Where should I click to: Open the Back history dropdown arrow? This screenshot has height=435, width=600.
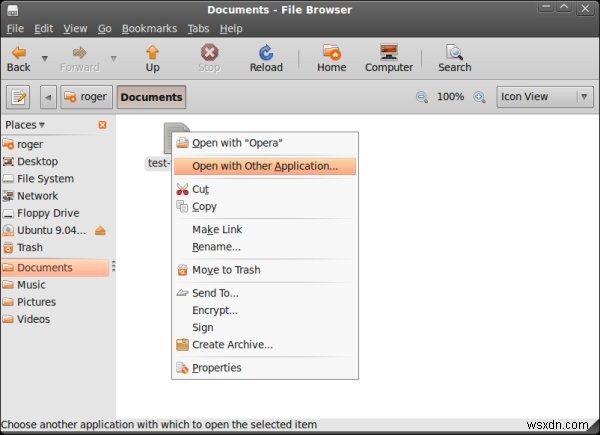45,59
